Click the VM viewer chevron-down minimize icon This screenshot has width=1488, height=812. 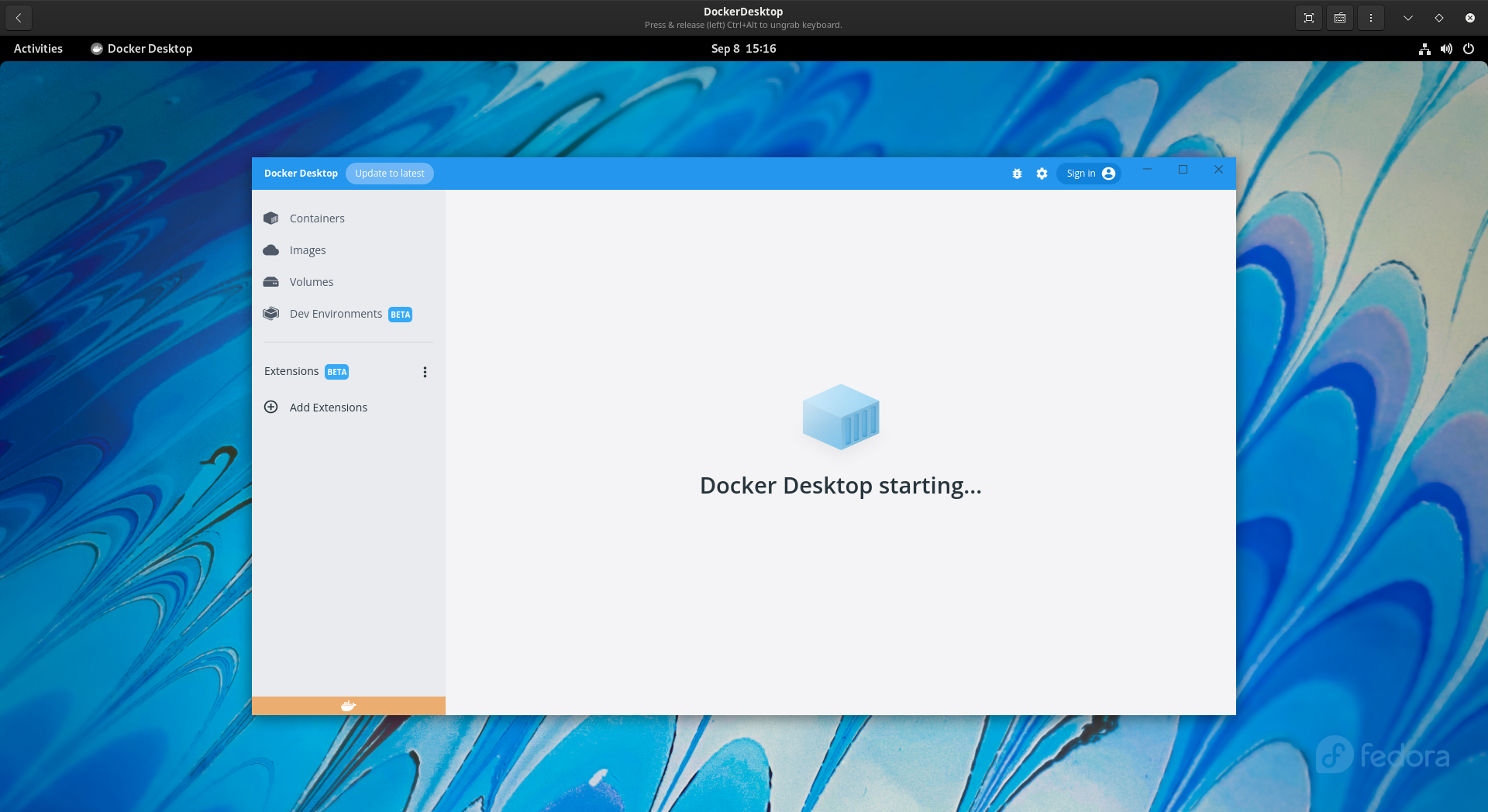pos(1408,18)
